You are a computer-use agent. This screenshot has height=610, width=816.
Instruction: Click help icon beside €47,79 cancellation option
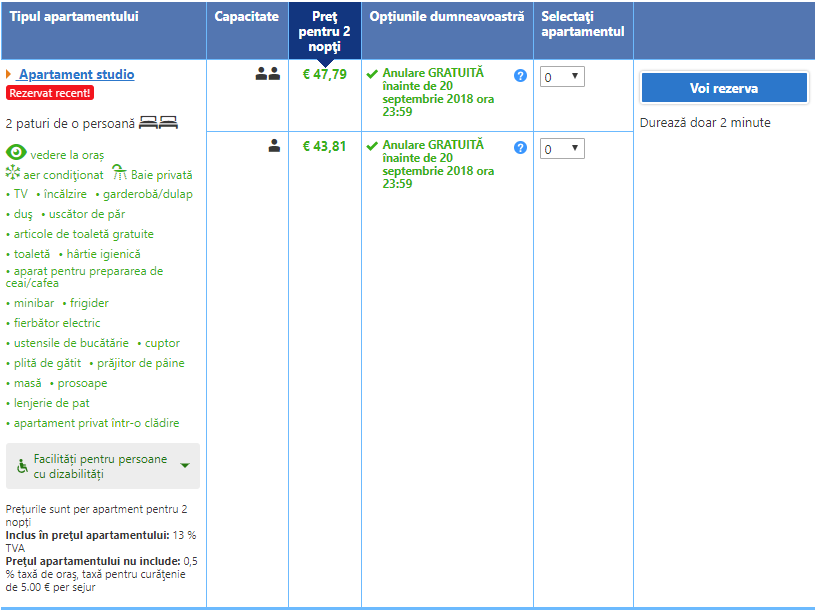tap(520, 76)
